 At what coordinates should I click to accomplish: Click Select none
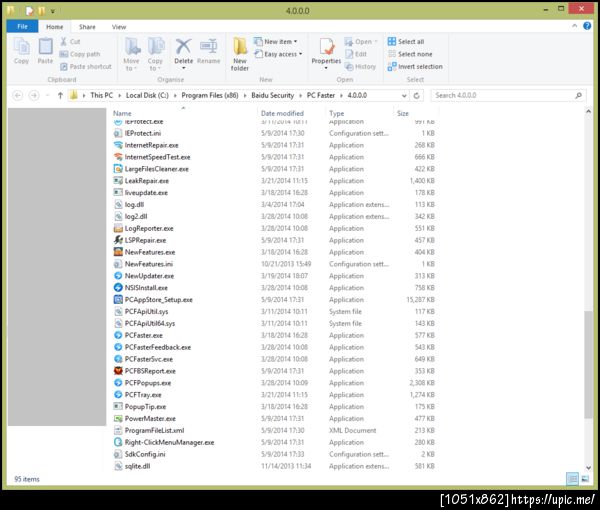pyautogui.click(x=410, y=54)
